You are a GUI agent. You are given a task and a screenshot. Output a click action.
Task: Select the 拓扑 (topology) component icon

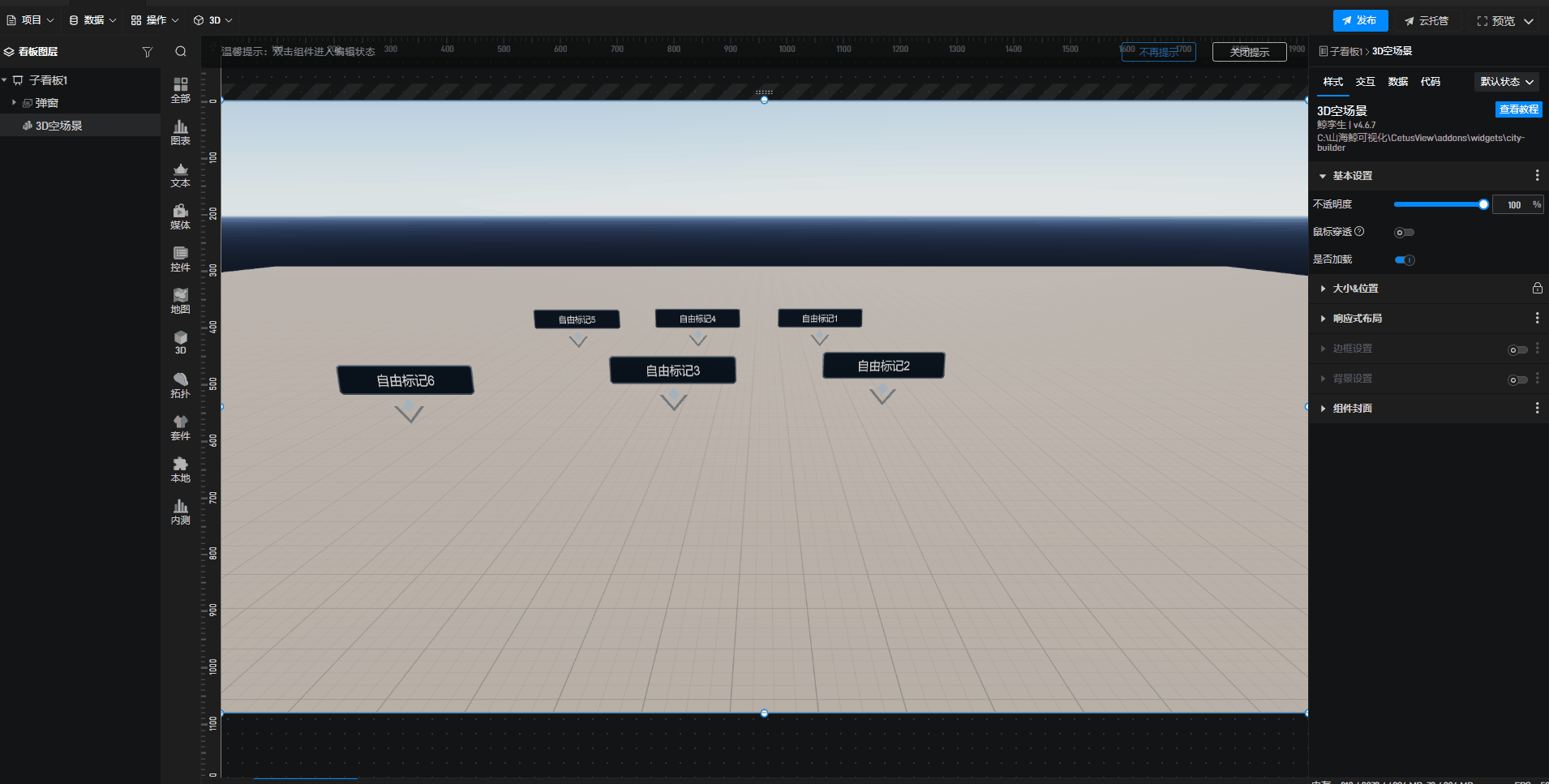coord(180,385)
